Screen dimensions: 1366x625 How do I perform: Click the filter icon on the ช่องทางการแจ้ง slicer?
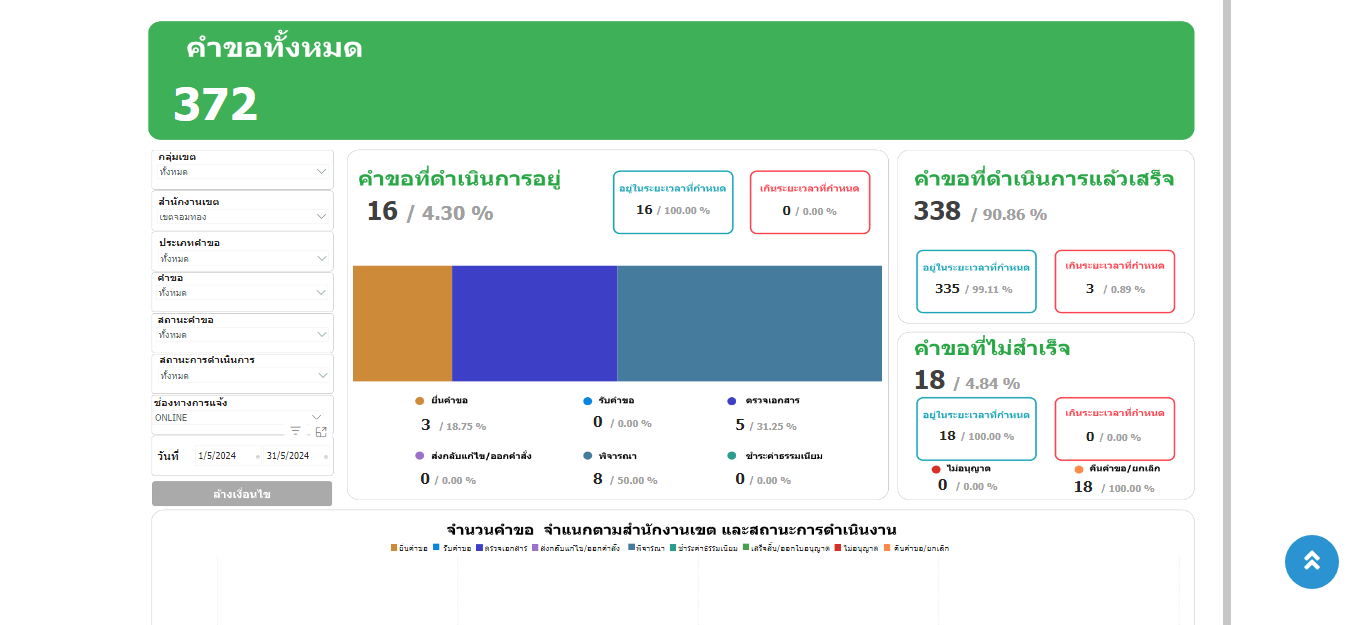click(295, 431)
